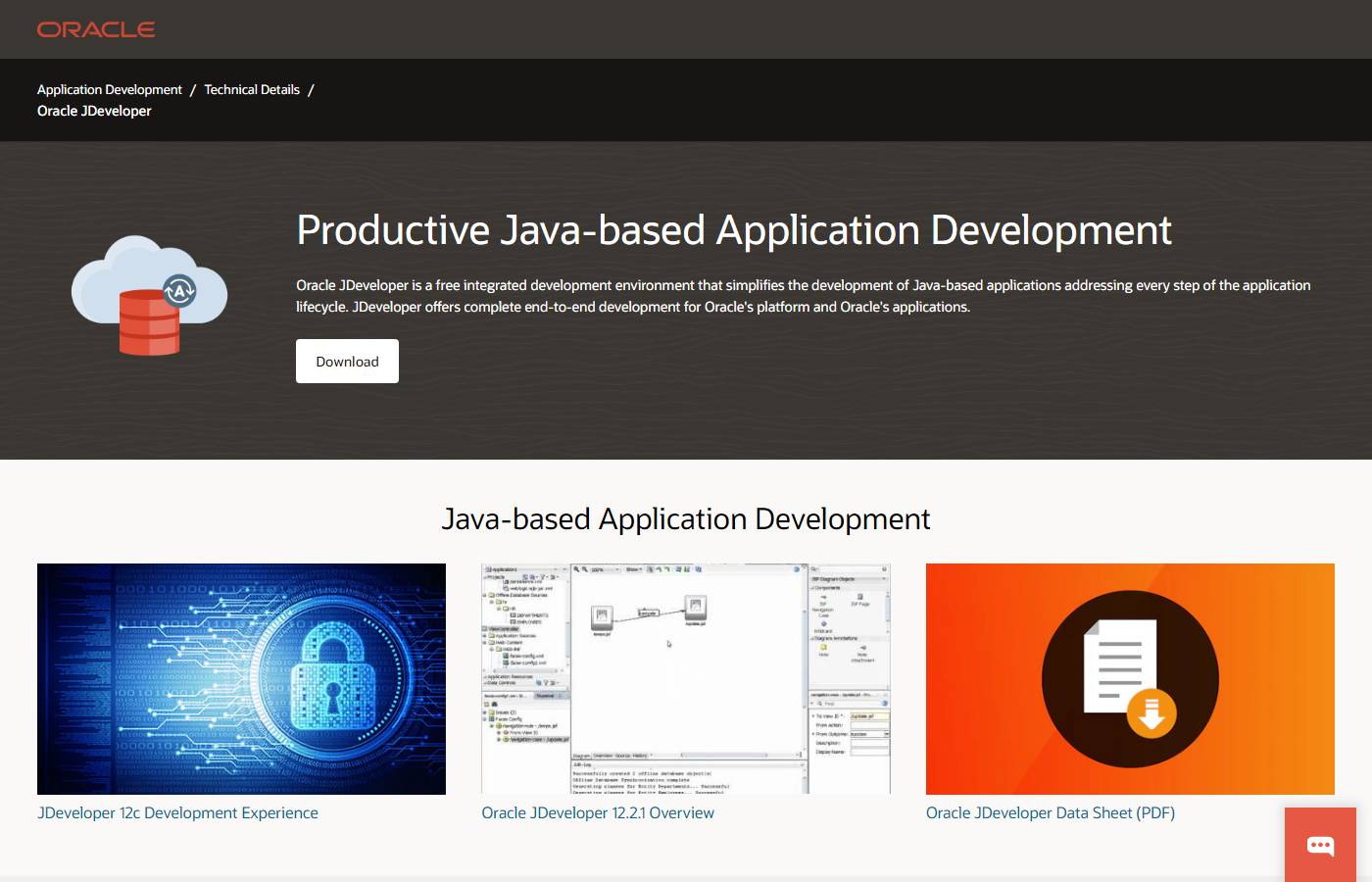
Task: Click the Oracle JDeveloper breadcrumb text
Action: [x=94, y=111]
